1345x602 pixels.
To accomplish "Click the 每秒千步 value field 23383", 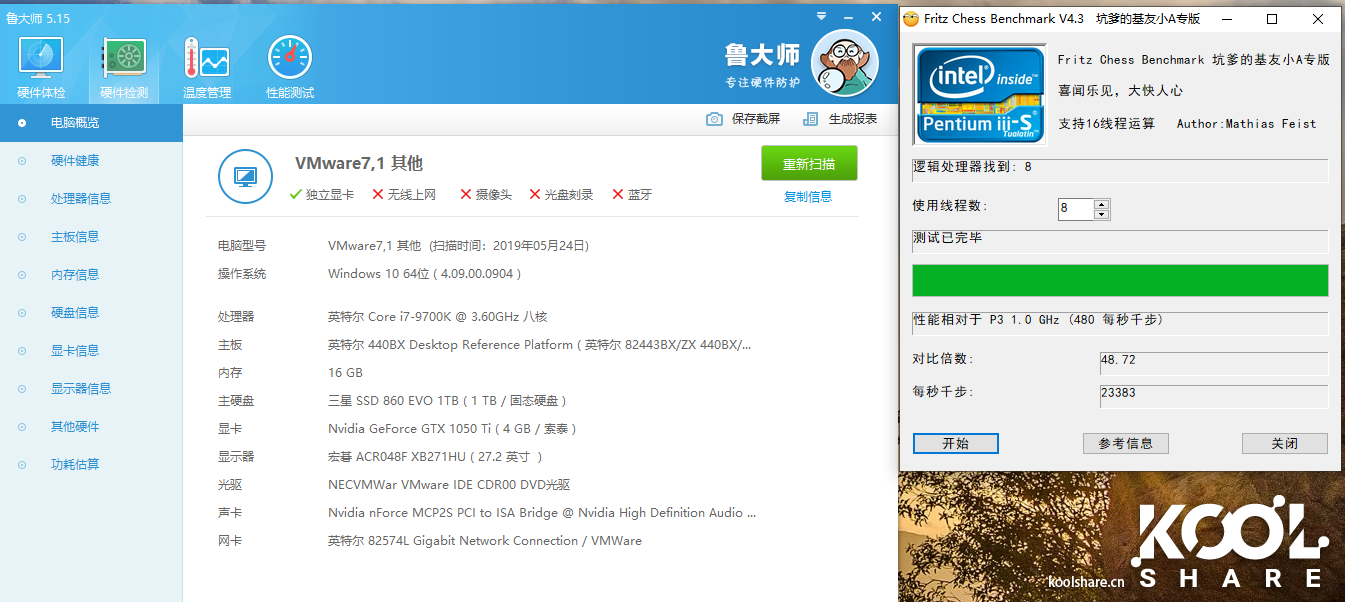I will (1214, 396).
